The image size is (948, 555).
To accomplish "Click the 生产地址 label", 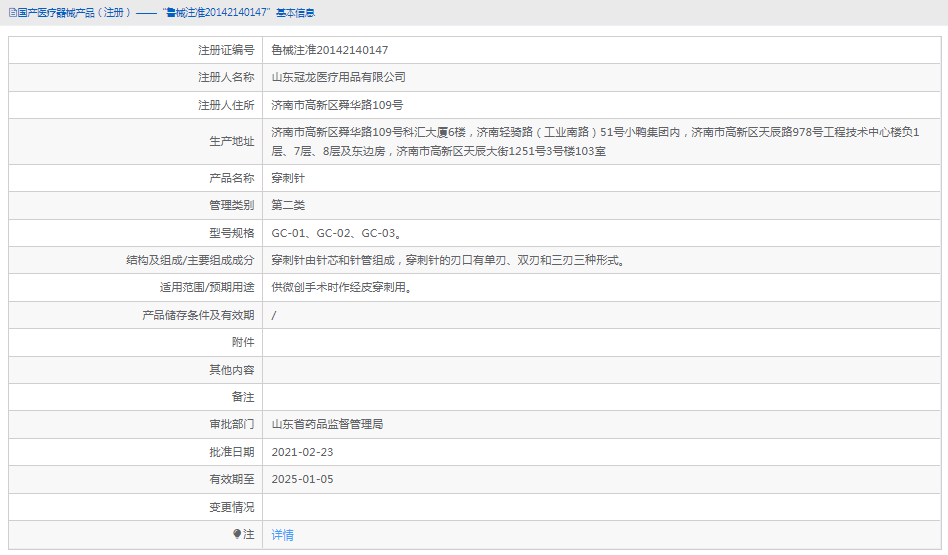I will pyautogui.click(x=232, y=141).
